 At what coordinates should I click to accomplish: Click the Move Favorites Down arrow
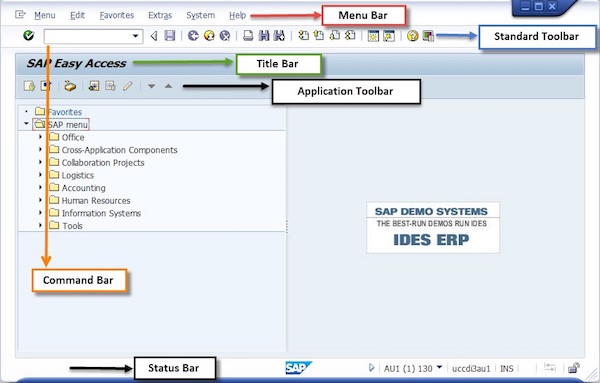(x=152, y=86)
